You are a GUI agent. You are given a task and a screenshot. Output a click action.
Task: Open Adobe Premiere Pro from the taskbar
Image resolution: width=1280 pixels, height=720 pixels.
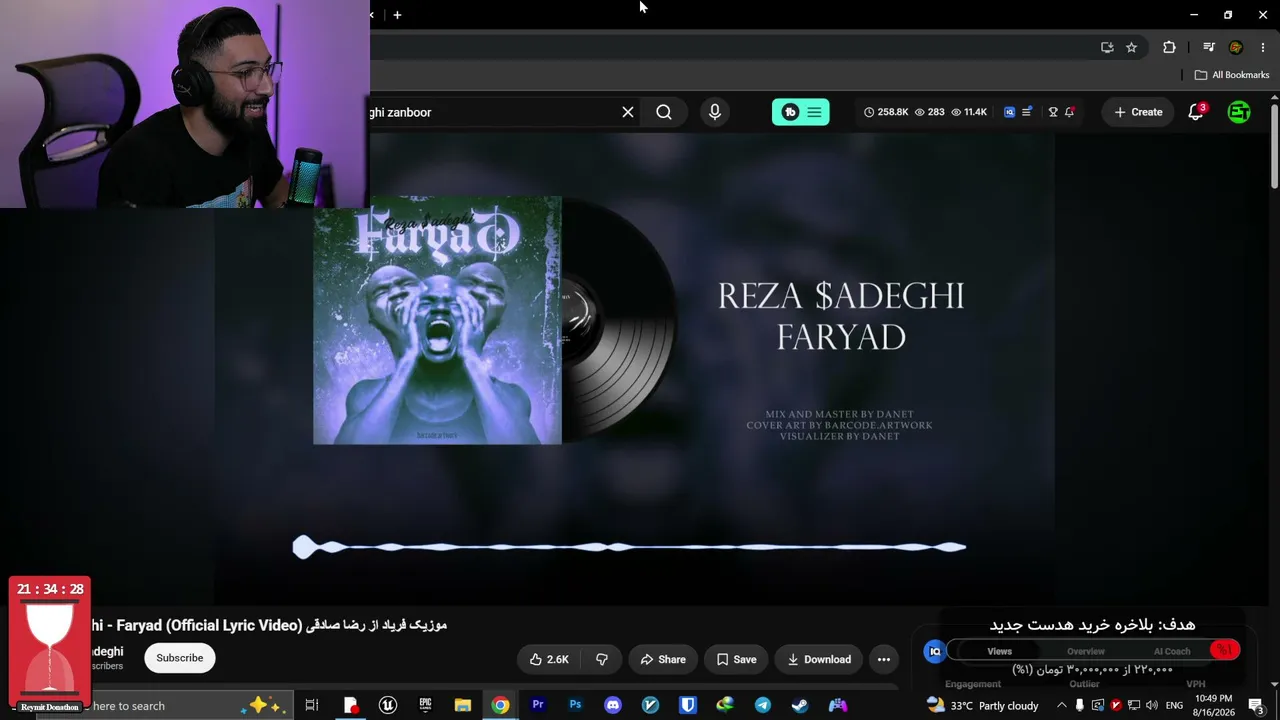538,705
